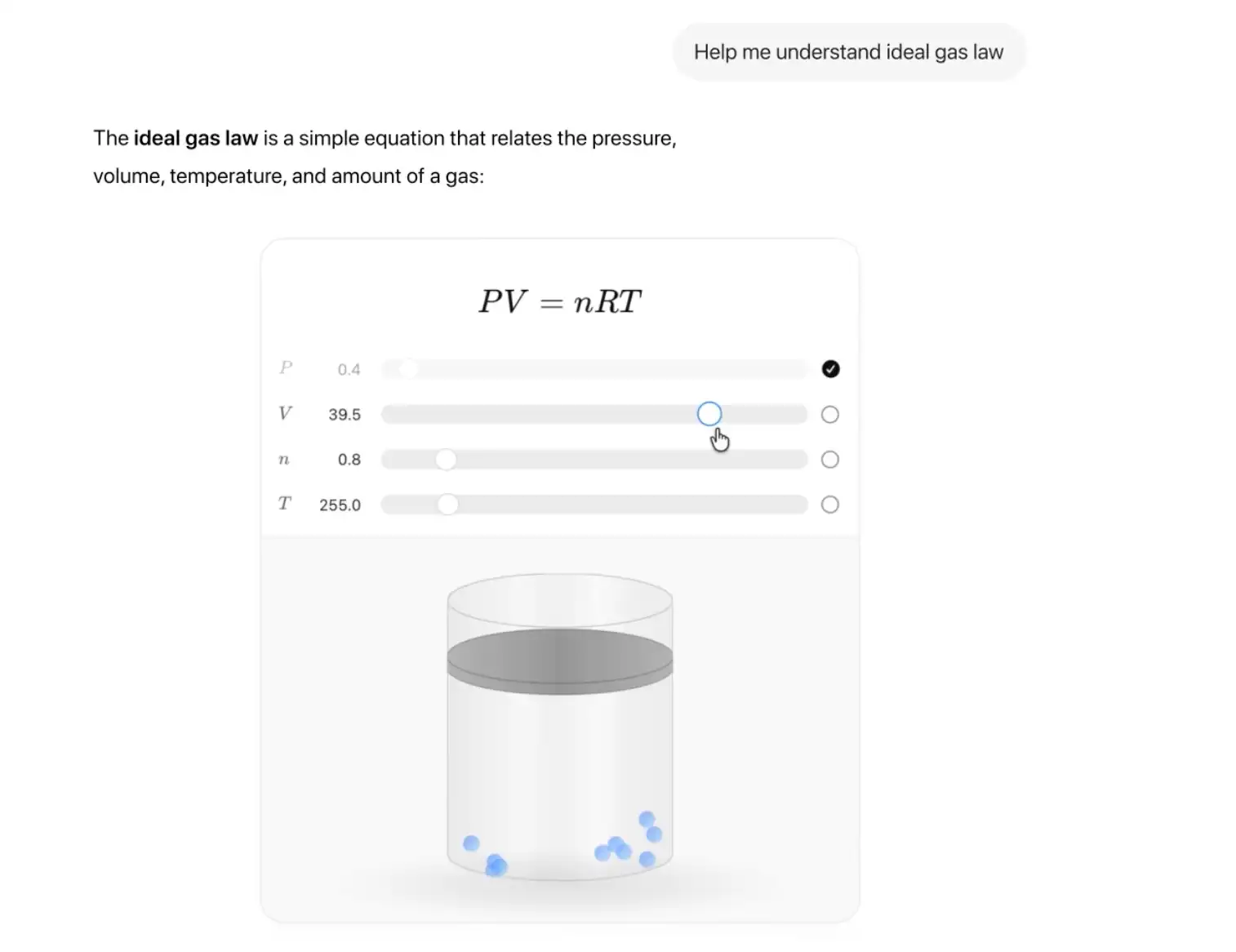
Task: Click the 255.0 temperature value
Action: (x=339, y=505)
